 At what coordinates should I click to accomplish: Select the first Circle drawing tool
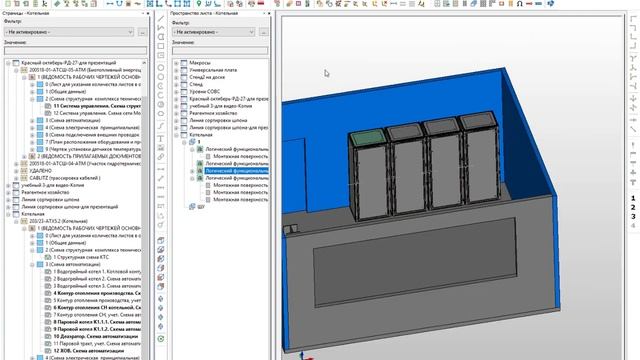(x=161, y=68)
